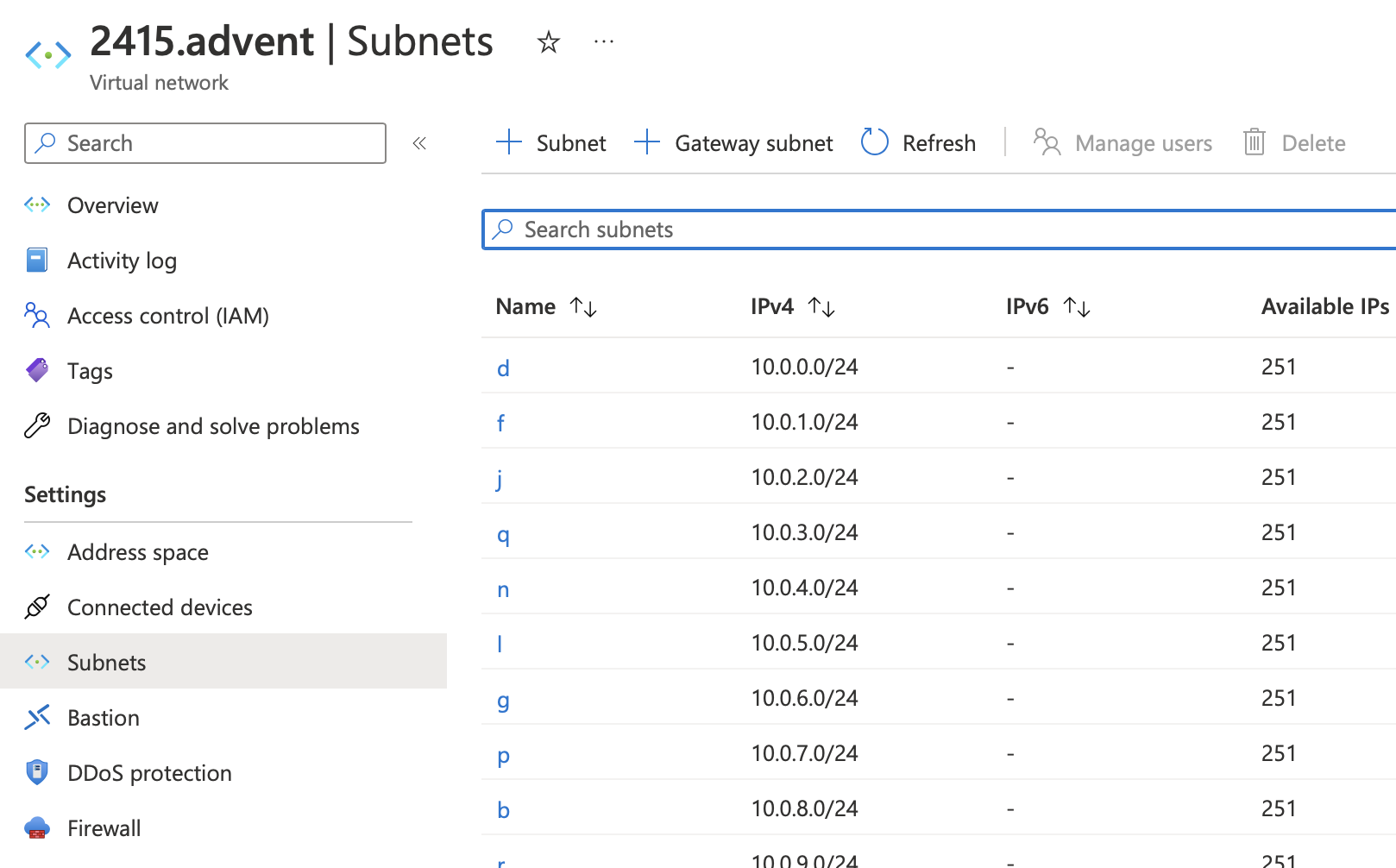The height and width of the screenshot is (868, 1396).
Task: Sort subnets by IPv4 column
Action: [821, 307]
